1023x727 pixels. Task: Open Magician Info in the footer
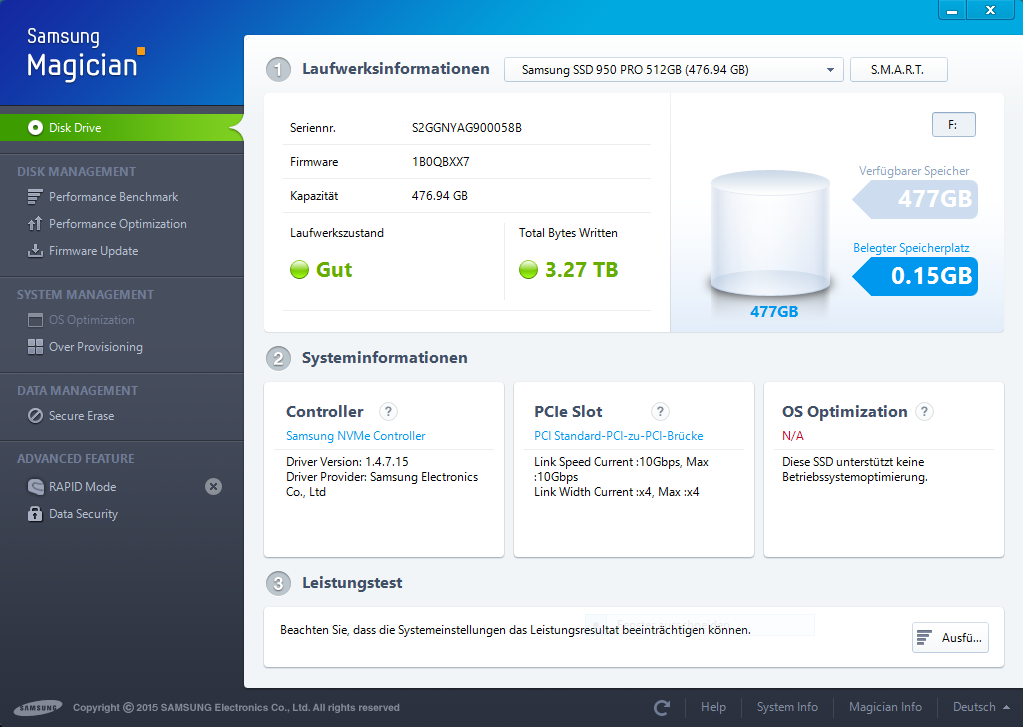pyautogui.click(x=885, y=707)
